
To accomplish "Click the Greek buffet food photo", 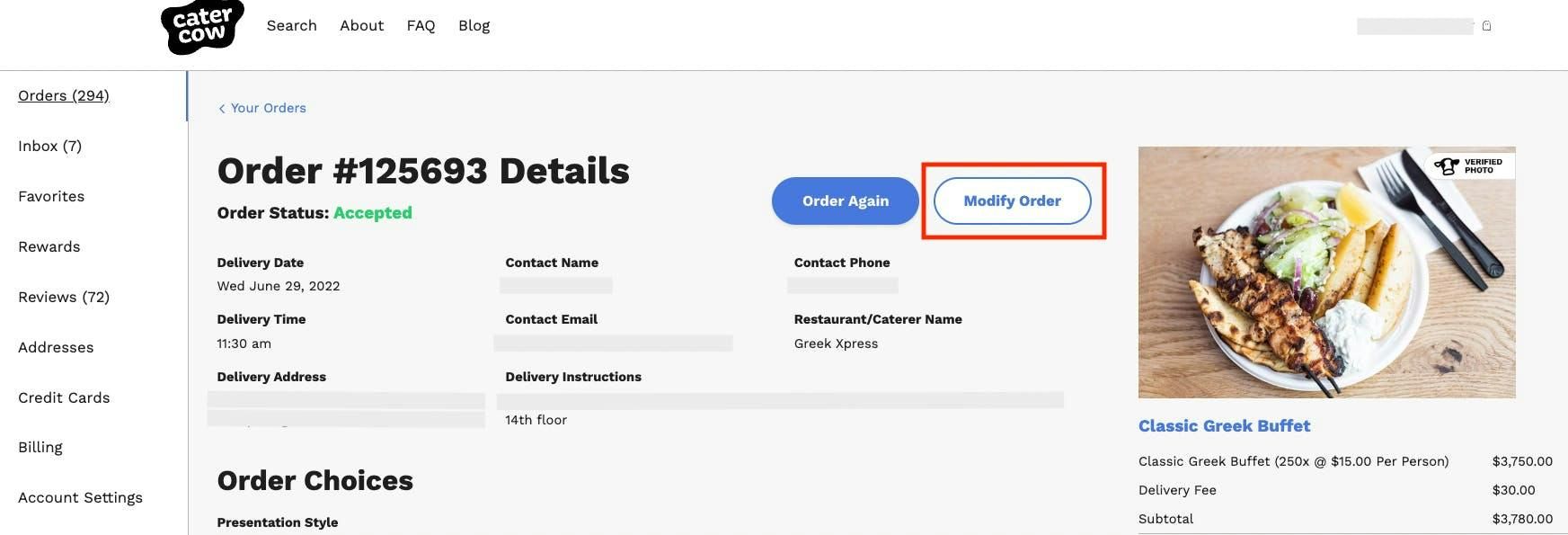I will point(1326,272).
